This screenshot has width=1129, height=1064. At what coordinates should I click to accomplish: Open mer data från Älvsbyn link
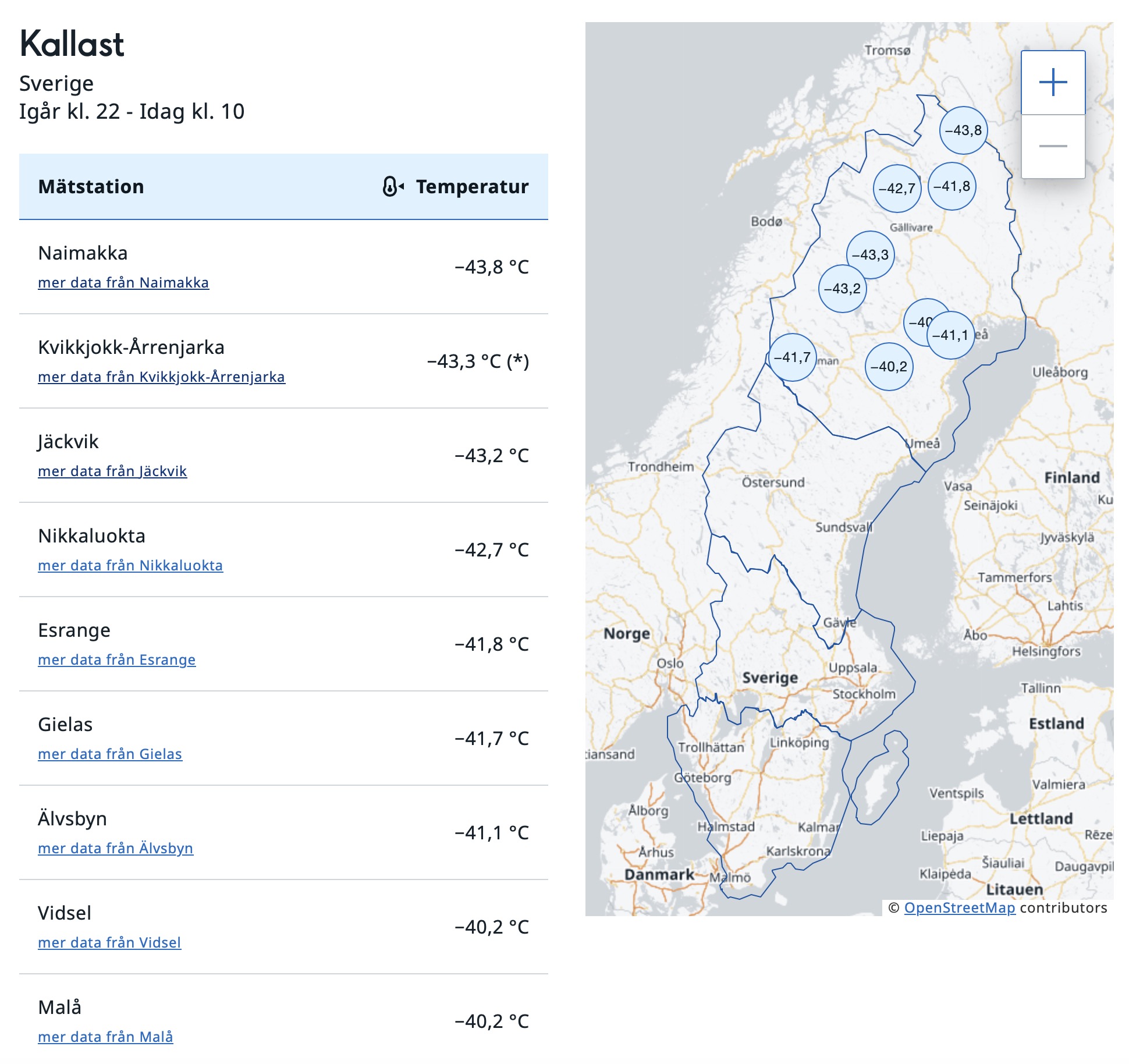115,849
